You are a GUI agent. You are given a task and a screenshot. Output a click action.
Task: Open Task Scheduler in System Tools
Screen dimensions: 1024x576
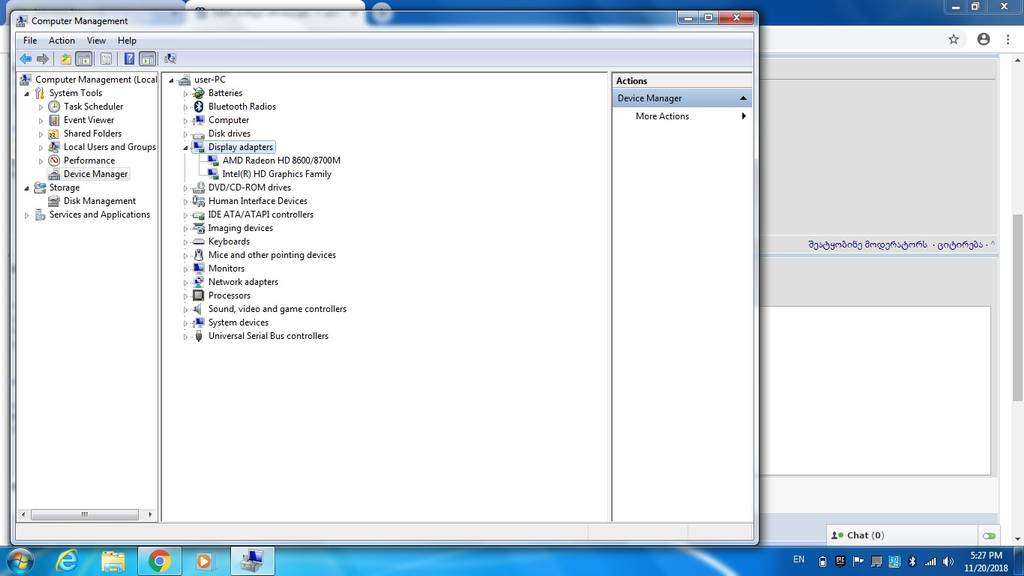pos(93,106)
